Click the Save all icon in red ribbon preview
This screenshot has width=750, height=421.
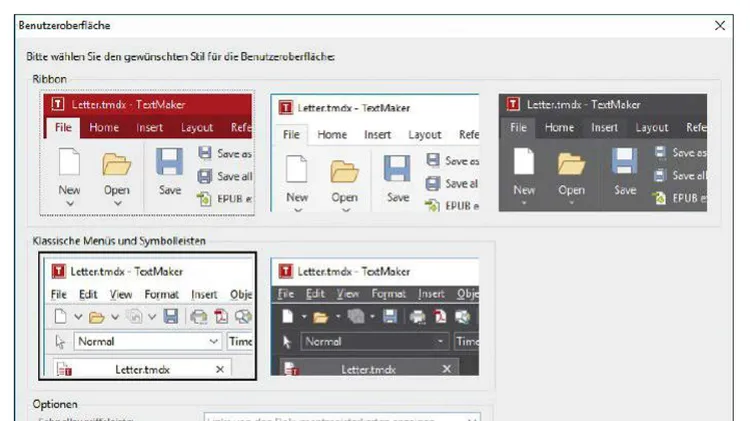point(205,176)
